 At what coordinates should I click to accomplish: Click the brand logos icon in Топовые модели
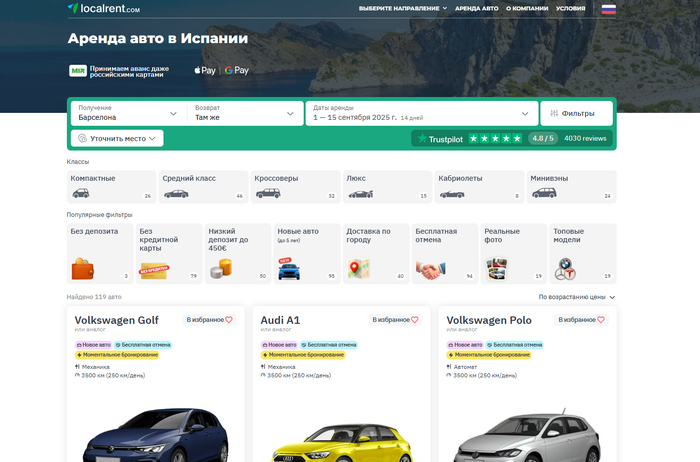565,269
